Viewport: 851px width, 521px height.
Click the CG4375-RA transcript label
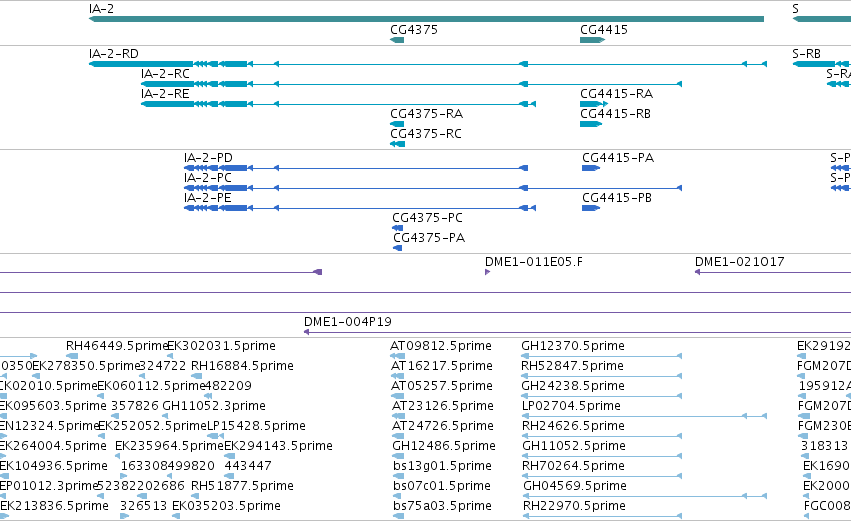coord(427,114)
